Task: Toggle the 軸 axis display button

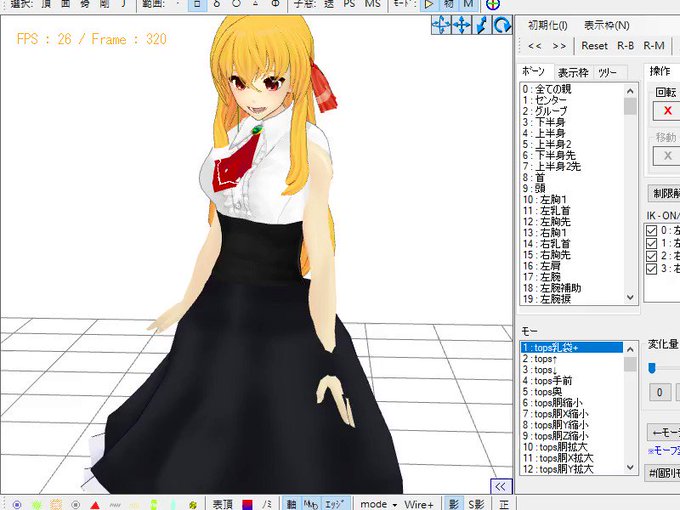Action: (291, 504)
